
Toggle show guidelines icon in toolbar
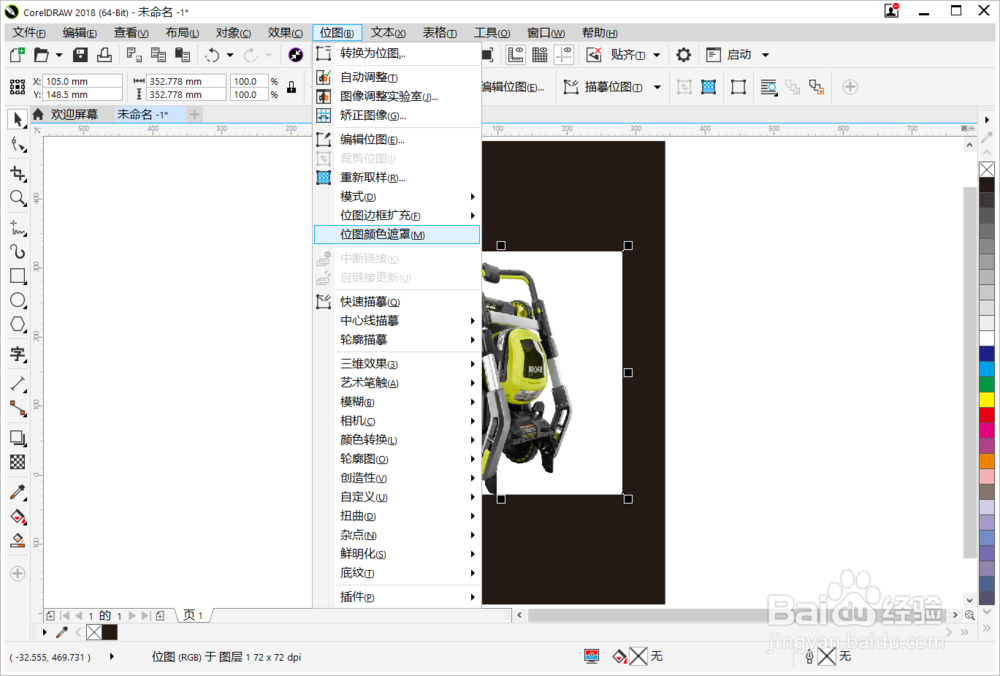click(564, 55)
